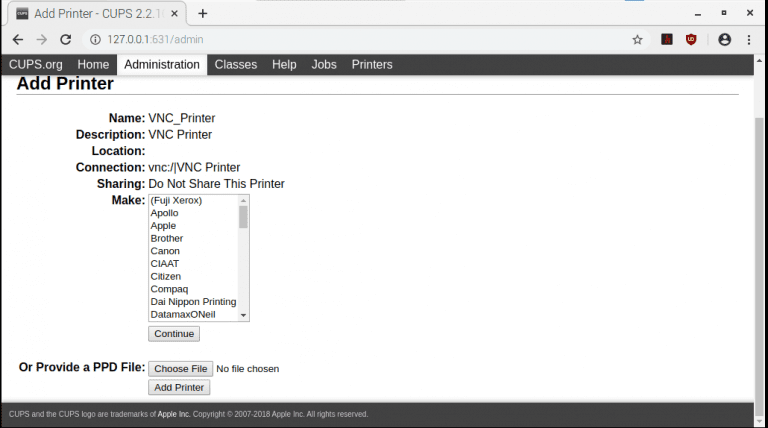Screen dimensions: 768x428
Task: Click the browser back arrow
Action: click(x=17, y=39)
